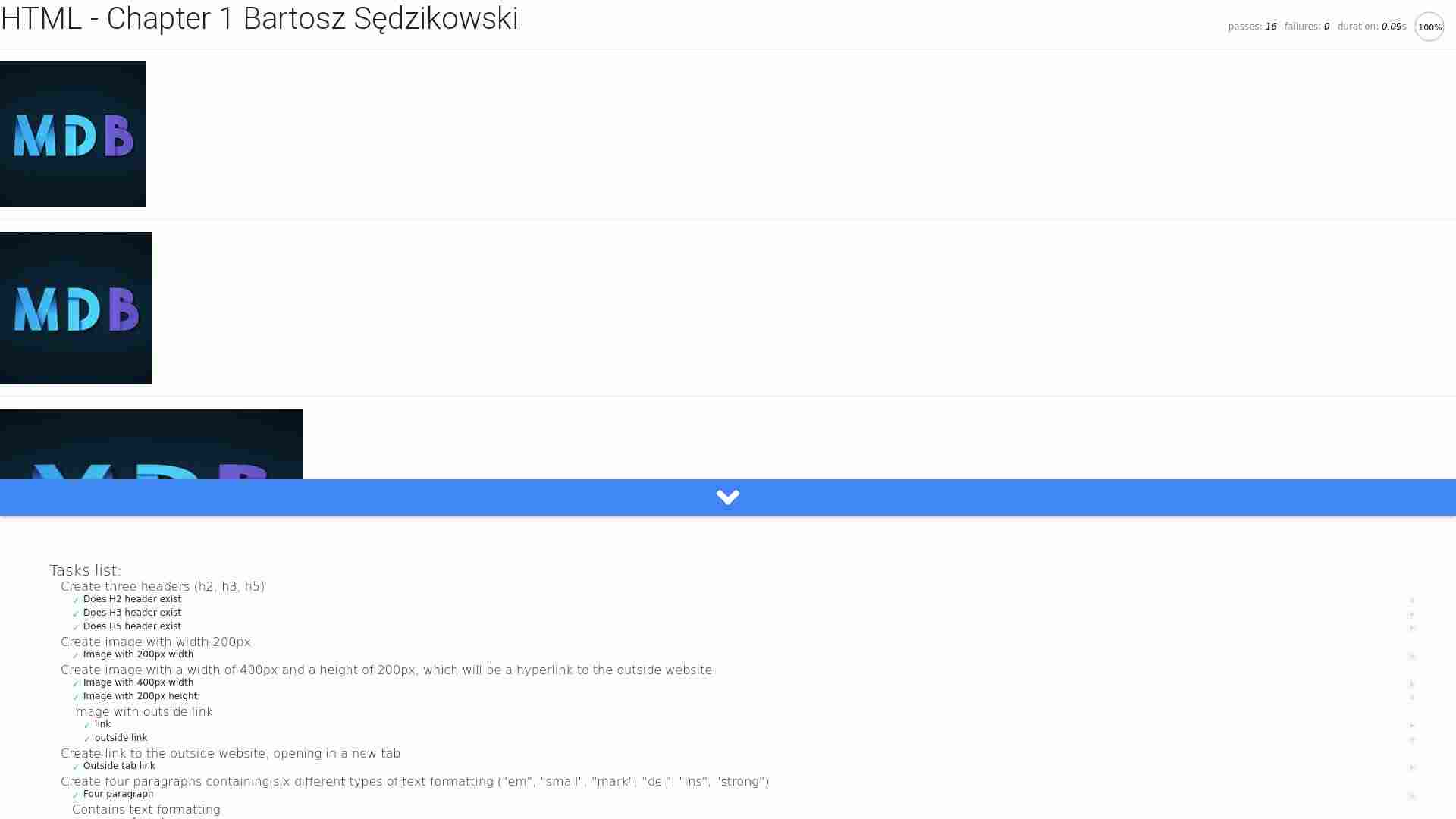Expand the "outside link" test title
The height and width of the screenshot is (819, 1456).
pyautogui.click(x=121, y=738)
